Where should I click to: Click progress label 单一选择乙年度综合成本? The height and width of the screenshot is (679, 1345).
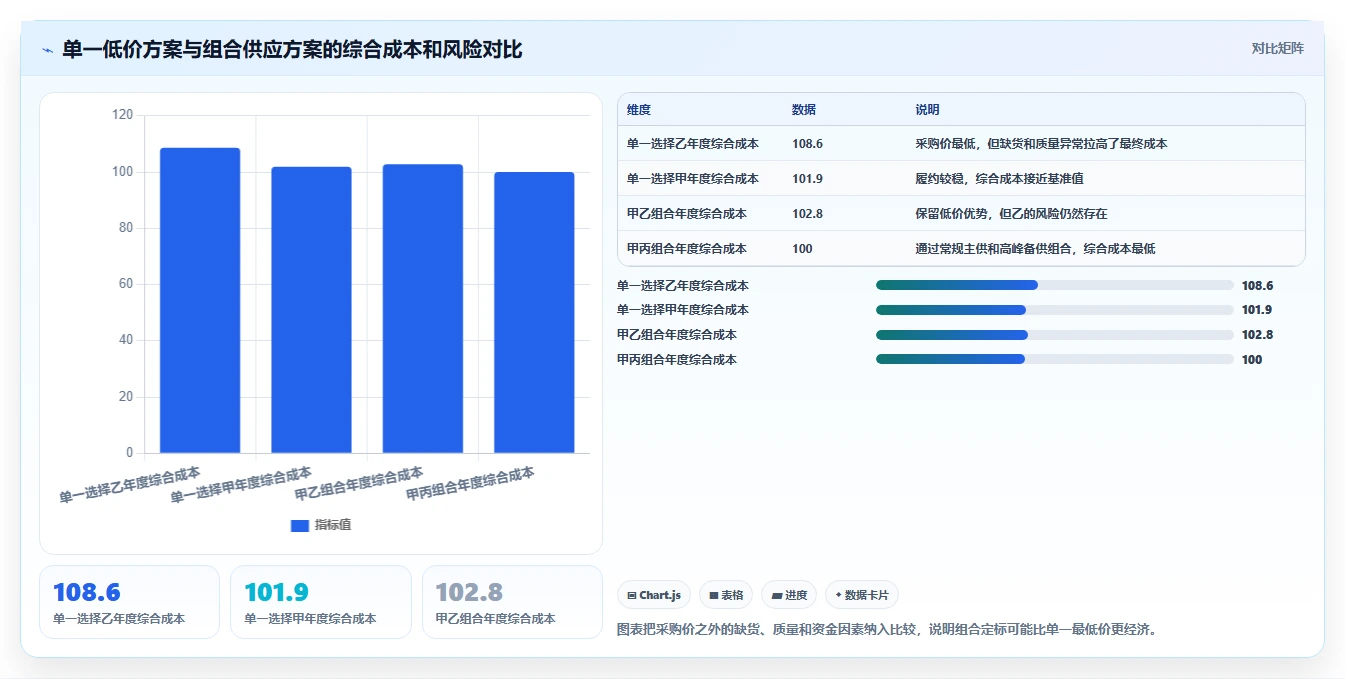(683, 286)
